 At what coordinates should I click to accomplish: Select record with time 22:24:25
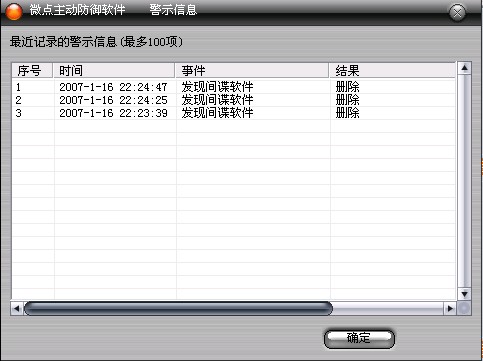(x=233, y=100)
